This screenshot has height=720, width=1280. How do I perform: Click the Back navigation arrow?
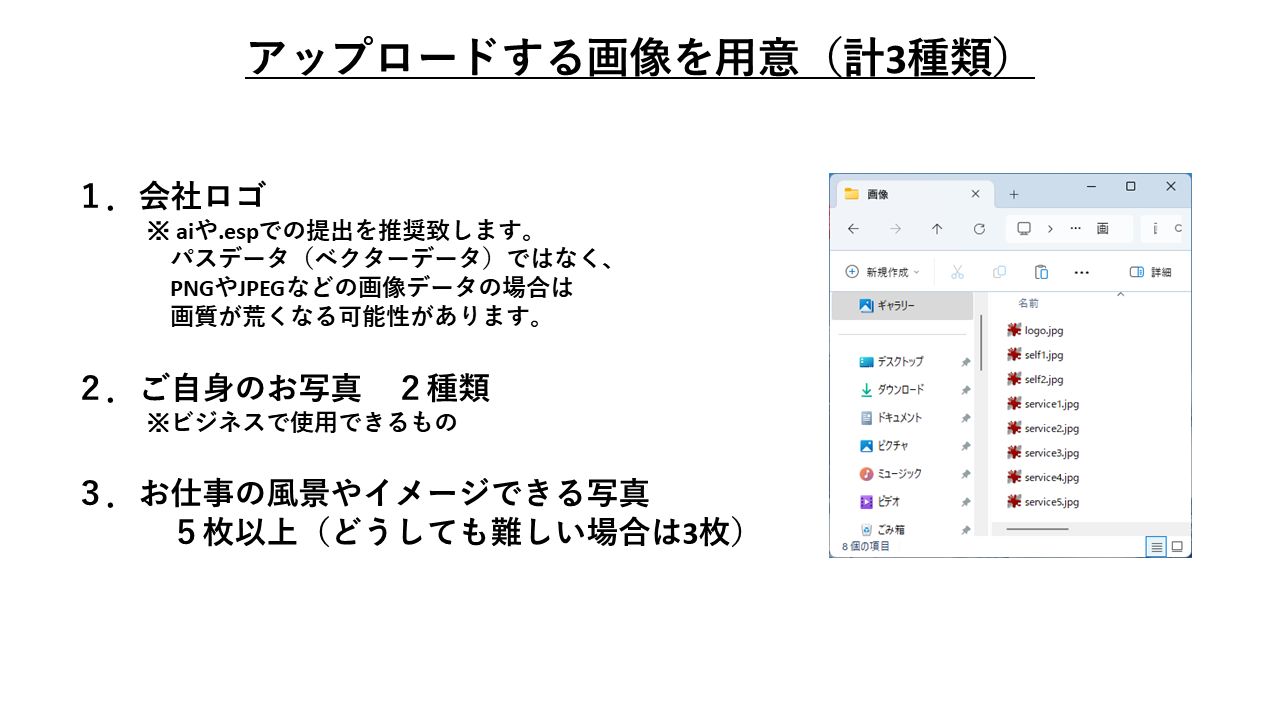tap(853, 229)
